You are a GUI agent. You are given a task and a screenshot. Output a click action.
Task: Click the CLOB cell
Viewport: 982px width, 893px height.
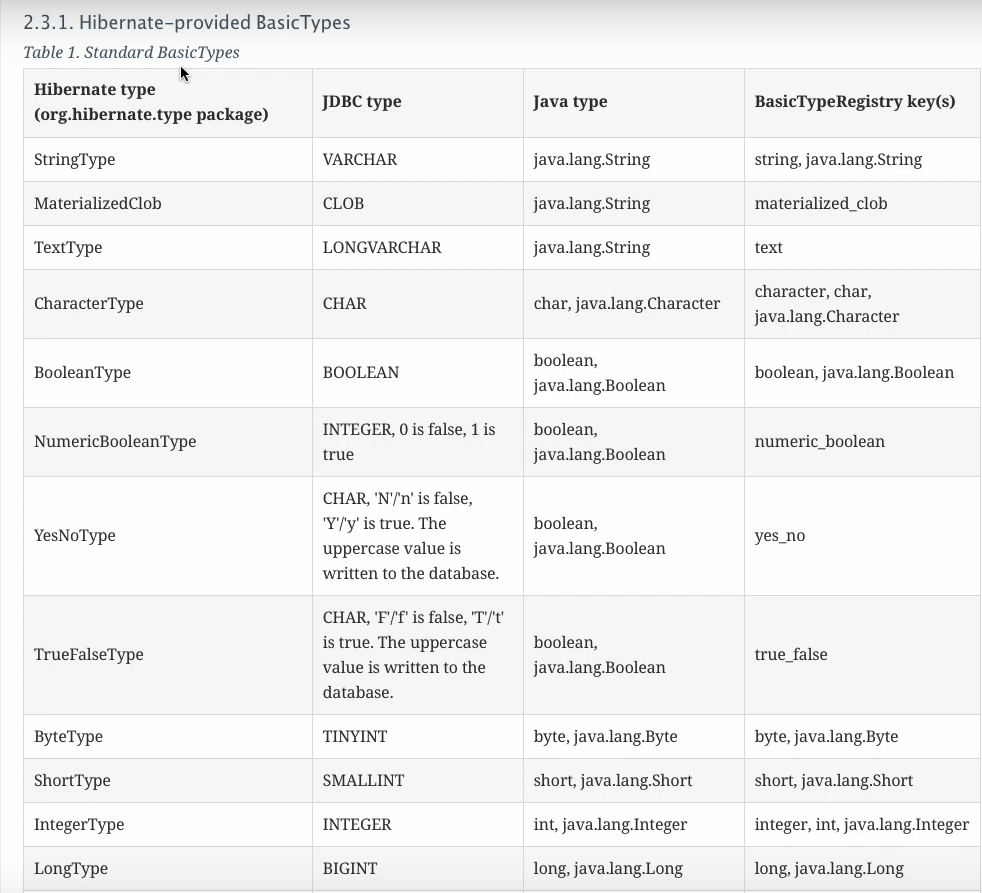point(418,204)
